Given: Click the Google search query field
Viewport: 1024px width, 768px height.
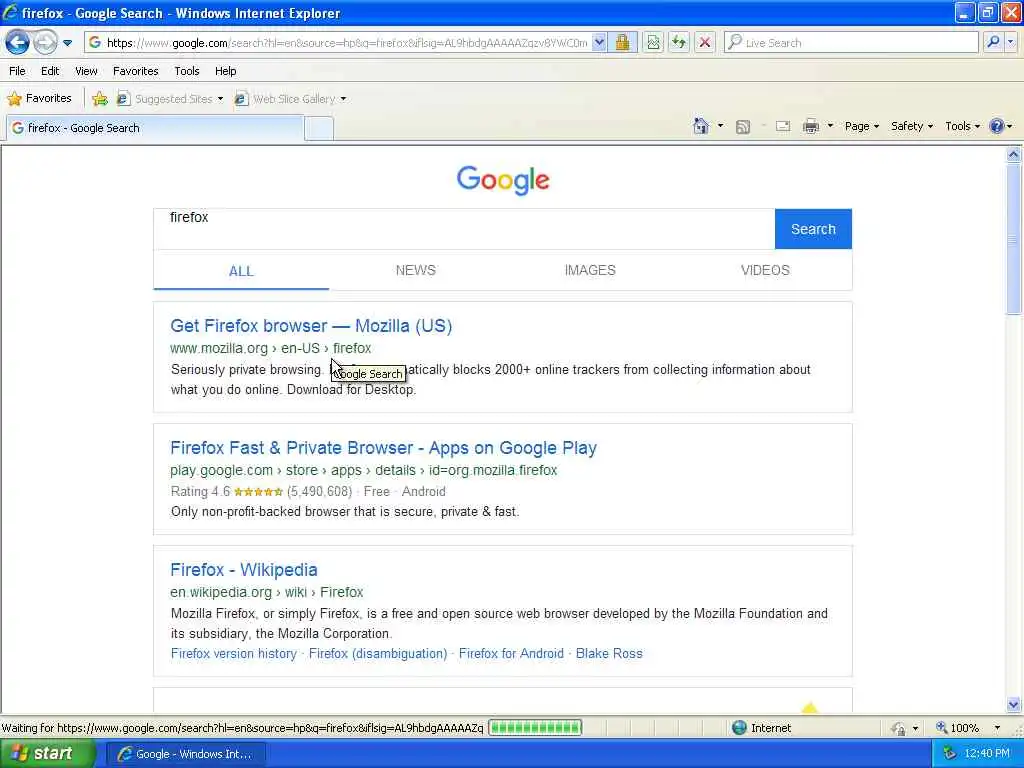Looking at the screenshot, I should click(x=464, y=229).
